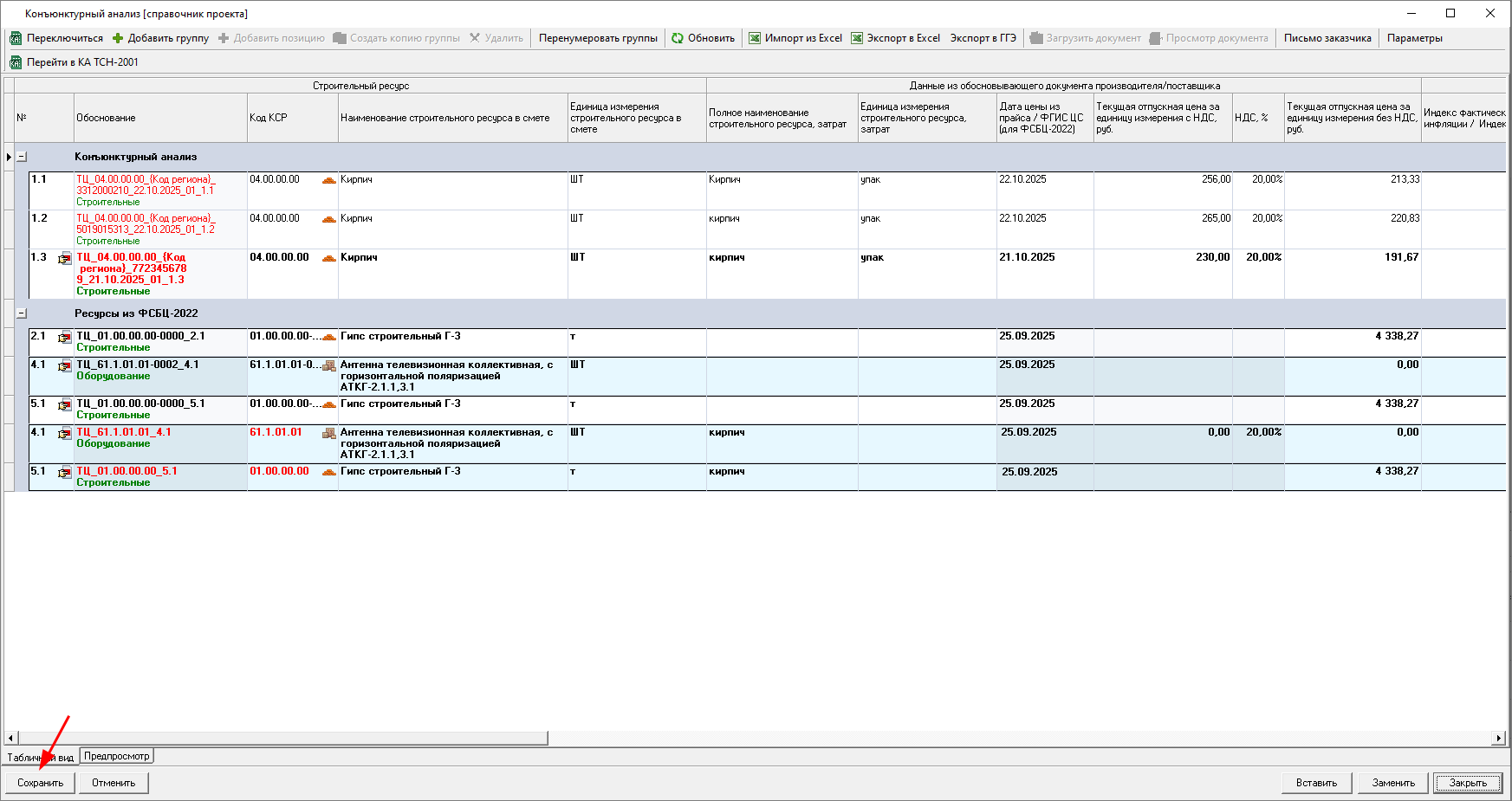
Task: Collapse the Конъюнктурный анализ group
Action: (22, 157)
